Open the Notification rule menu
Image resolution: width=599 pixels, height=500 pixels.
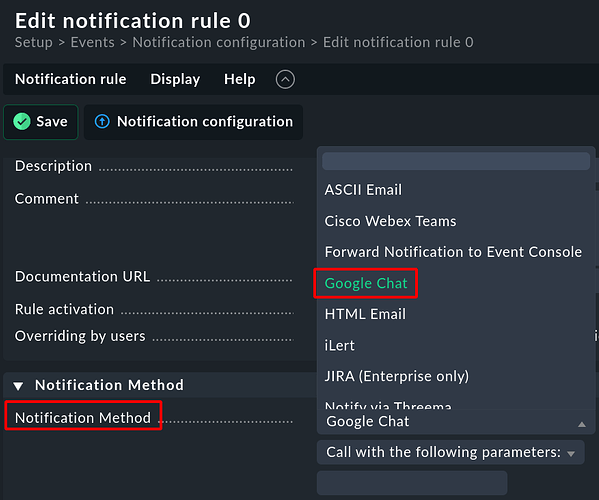coord(71,79)
